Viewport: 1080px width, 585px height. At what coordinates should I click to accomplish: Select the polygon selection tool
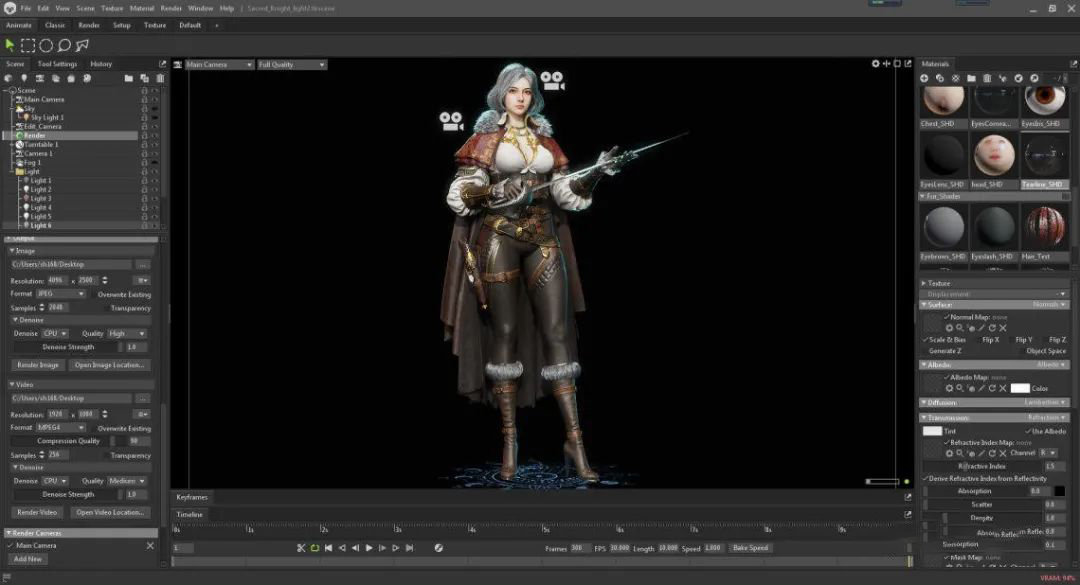coord(83,45)
